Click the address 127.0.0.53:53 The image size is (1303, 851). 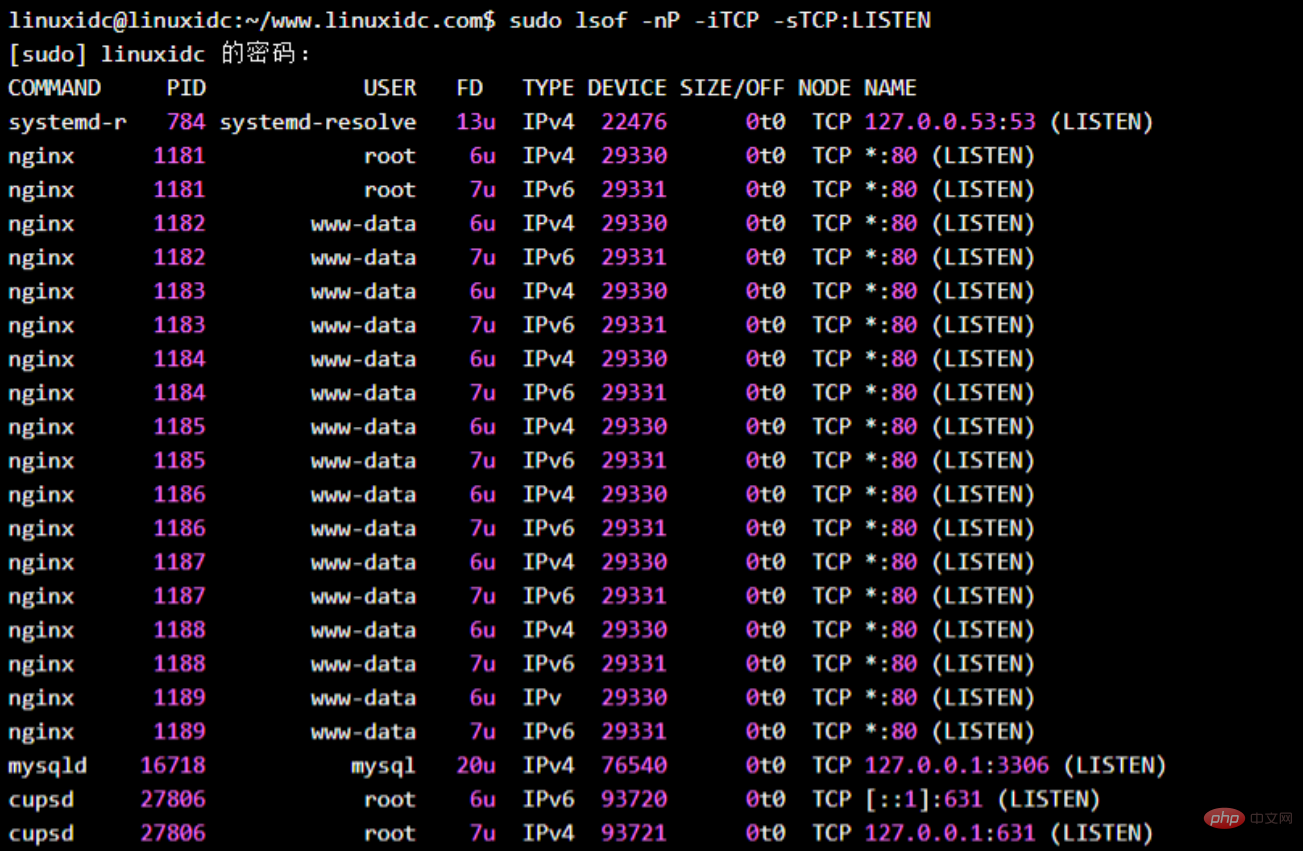pyautogui.click(x=950, y=122)
